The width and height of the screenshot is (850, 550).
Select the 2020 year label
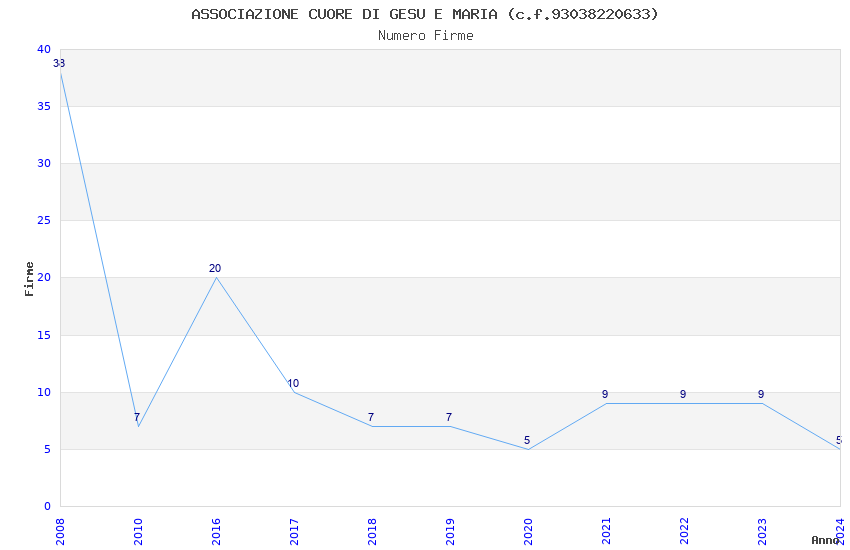click(x=528, y=531)
